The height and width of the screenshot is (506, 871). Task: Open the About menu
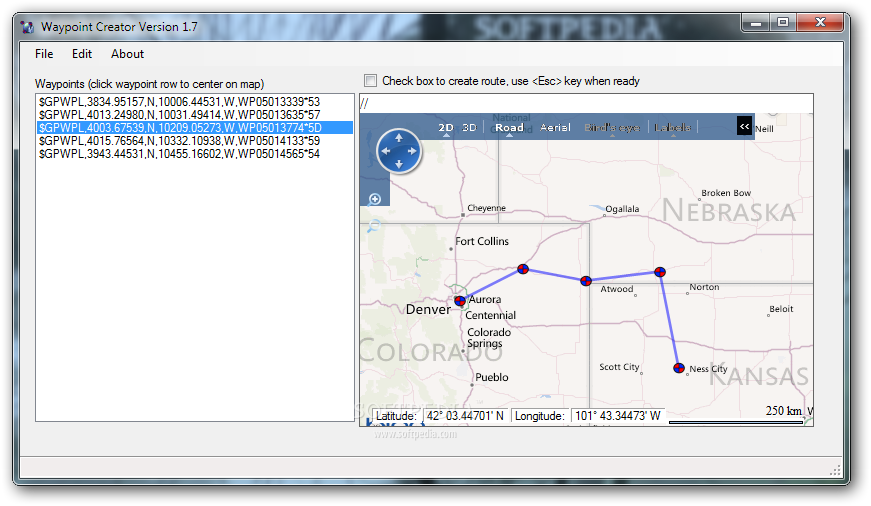tap(127, 54)
